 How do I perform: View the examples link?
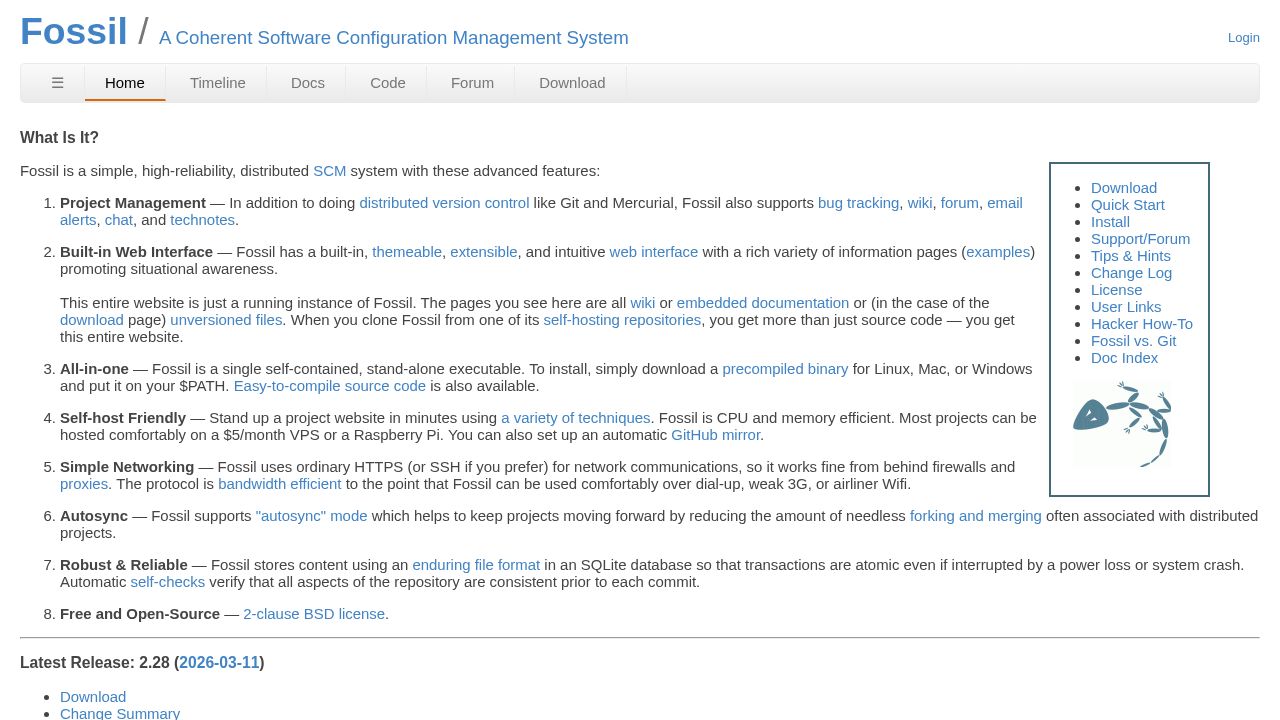point(998,252)
